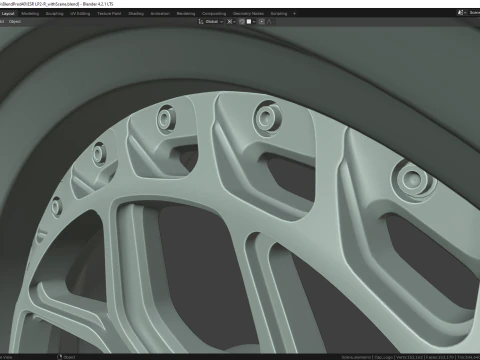The height and width of the screenshot is (360, 480).
Task: Switch to the Modeling workspace tab
Action: pyautogui.click(x=30, y=14)
